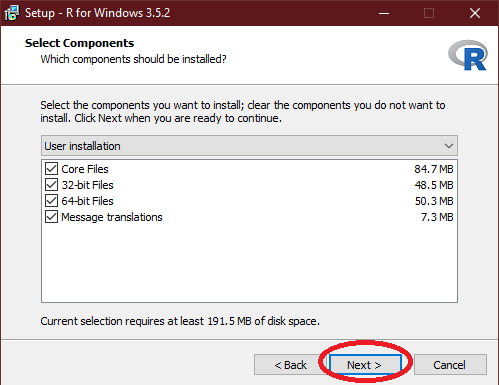Click the disk space requirement text
Image resolution: width=499 pixels, height=385 pixels.
click(180, 321)
